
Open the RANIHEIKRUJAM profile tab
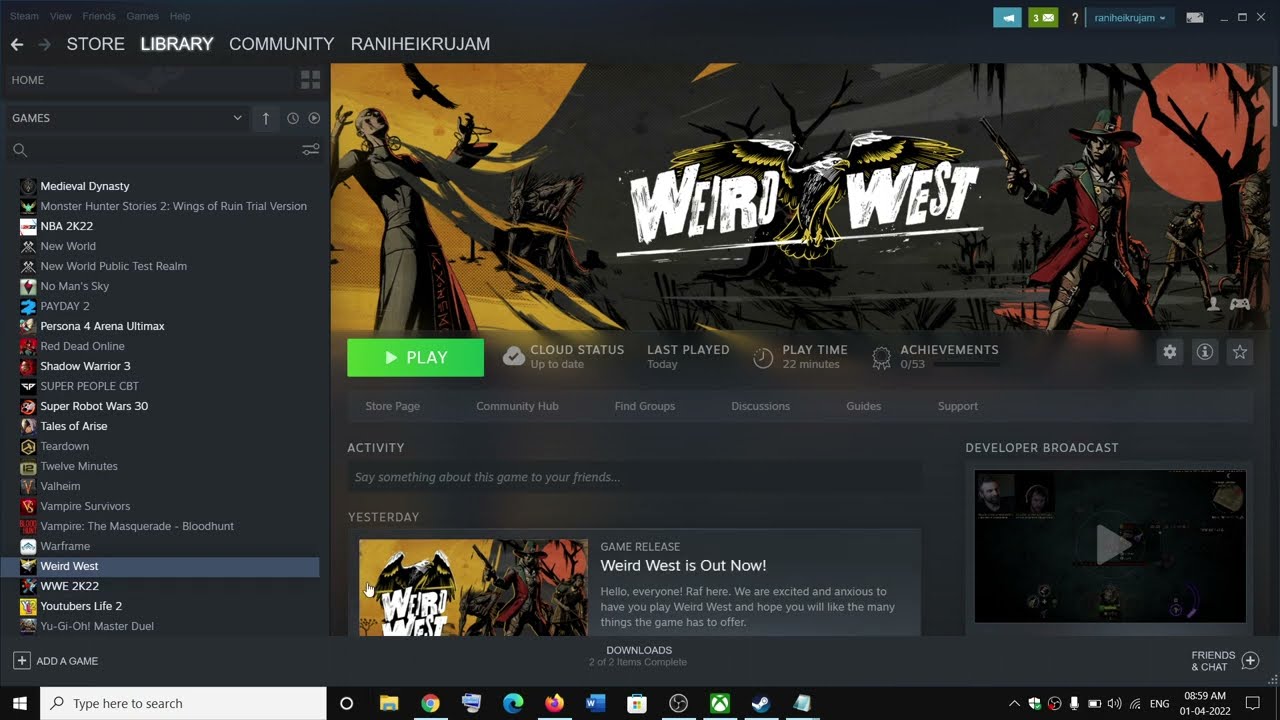coord(420,44)
